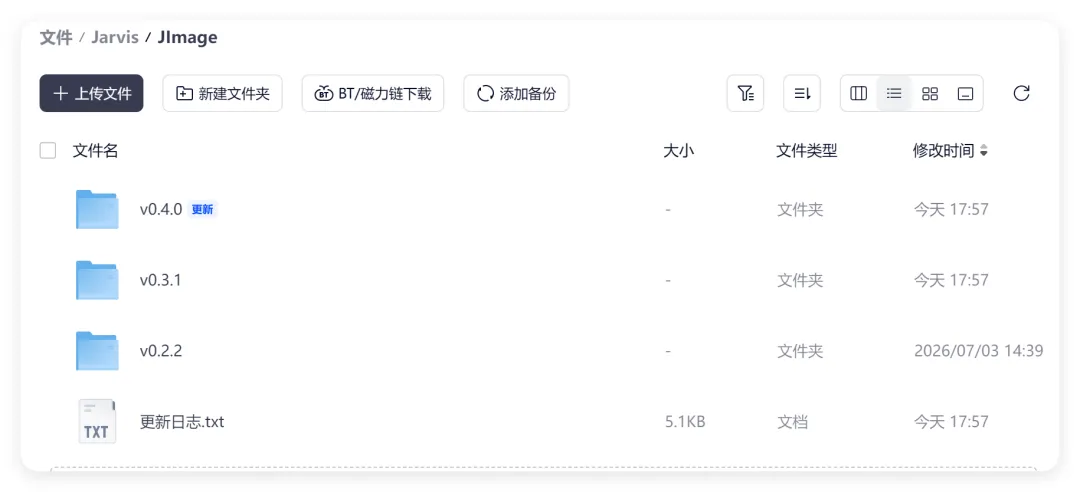The image size is (1080, 492).
Task: Open the v0.4.0 folder icon
Action: click(97, 209)
